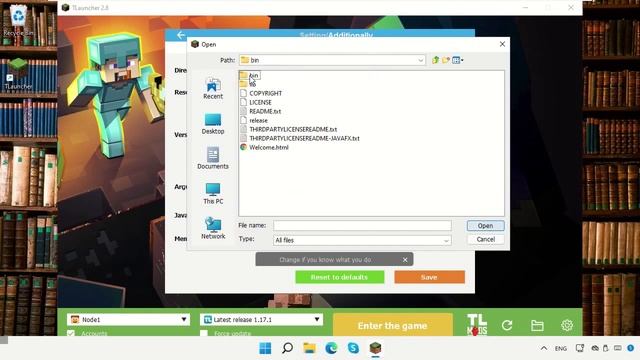The image size is (640, 360).
Task: Open the Latest release 1.17.1 version dropdown
Action: tap(261, 320)
